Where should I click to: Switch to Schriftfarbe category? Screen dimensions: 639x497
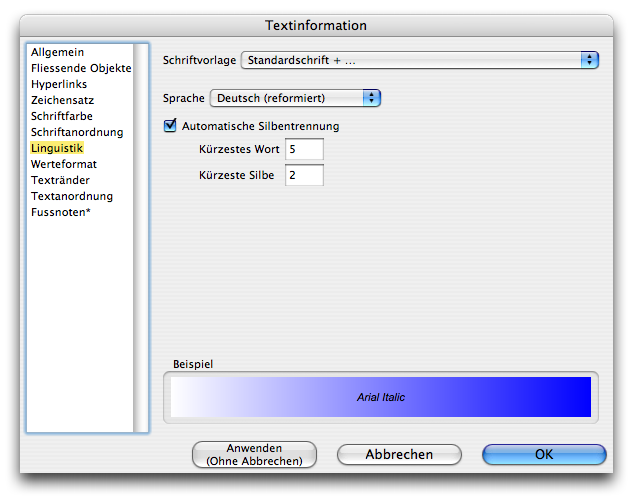[62, 116]
